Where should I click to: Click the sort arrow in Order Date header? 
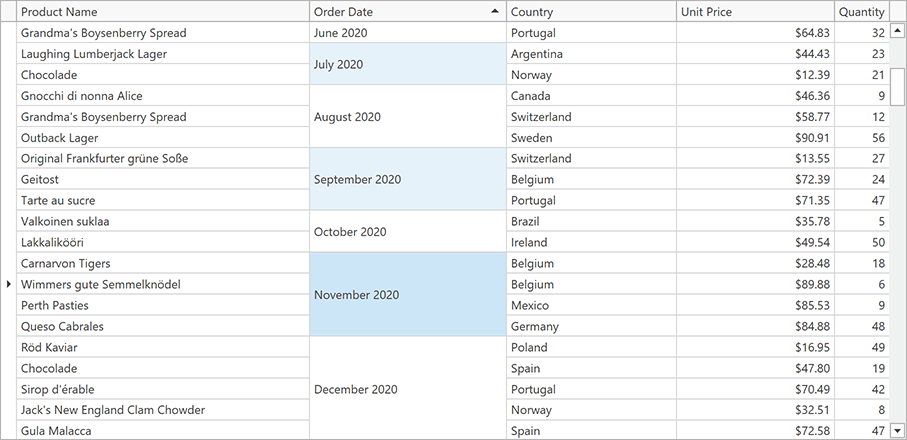click(x=494, y=12)
